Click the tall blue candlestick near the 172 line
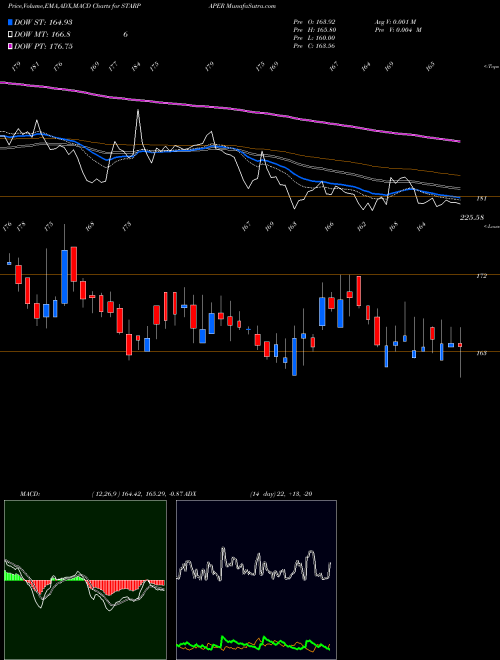 [64, 277]
